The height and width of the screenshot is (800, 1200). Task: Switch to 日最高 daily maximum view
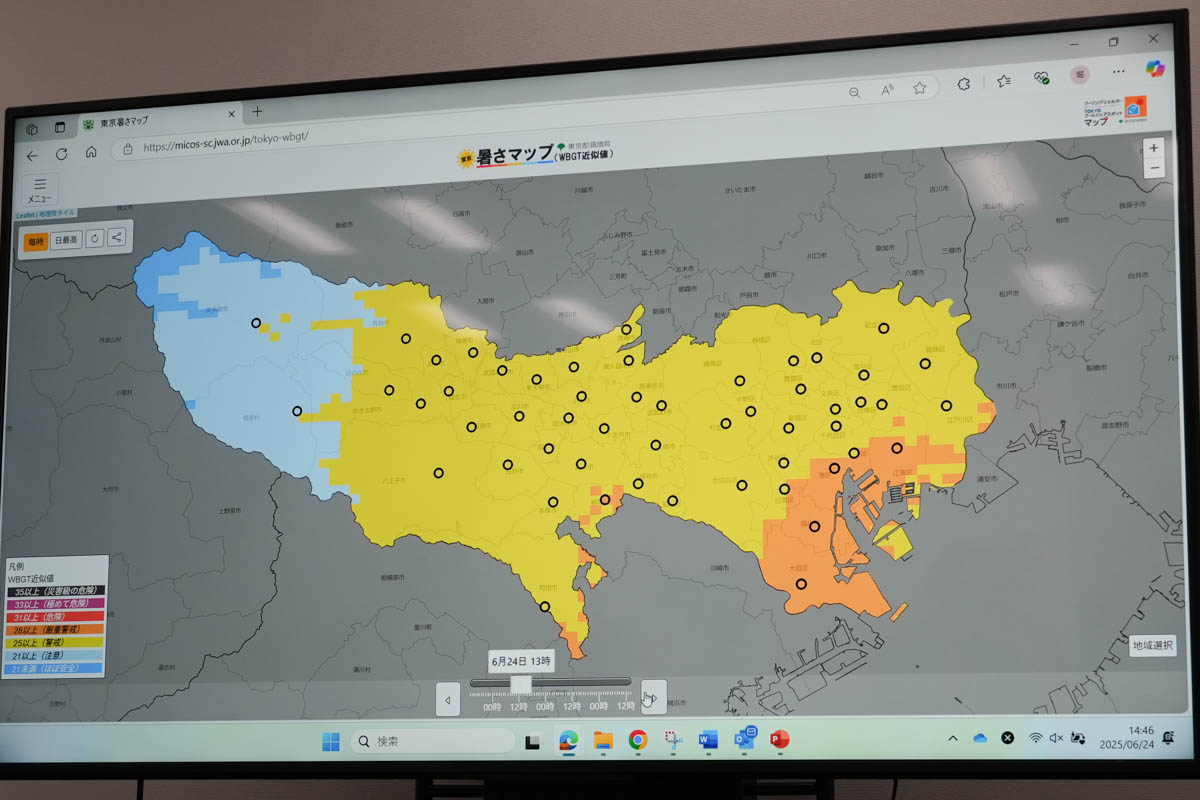[67, 240]
